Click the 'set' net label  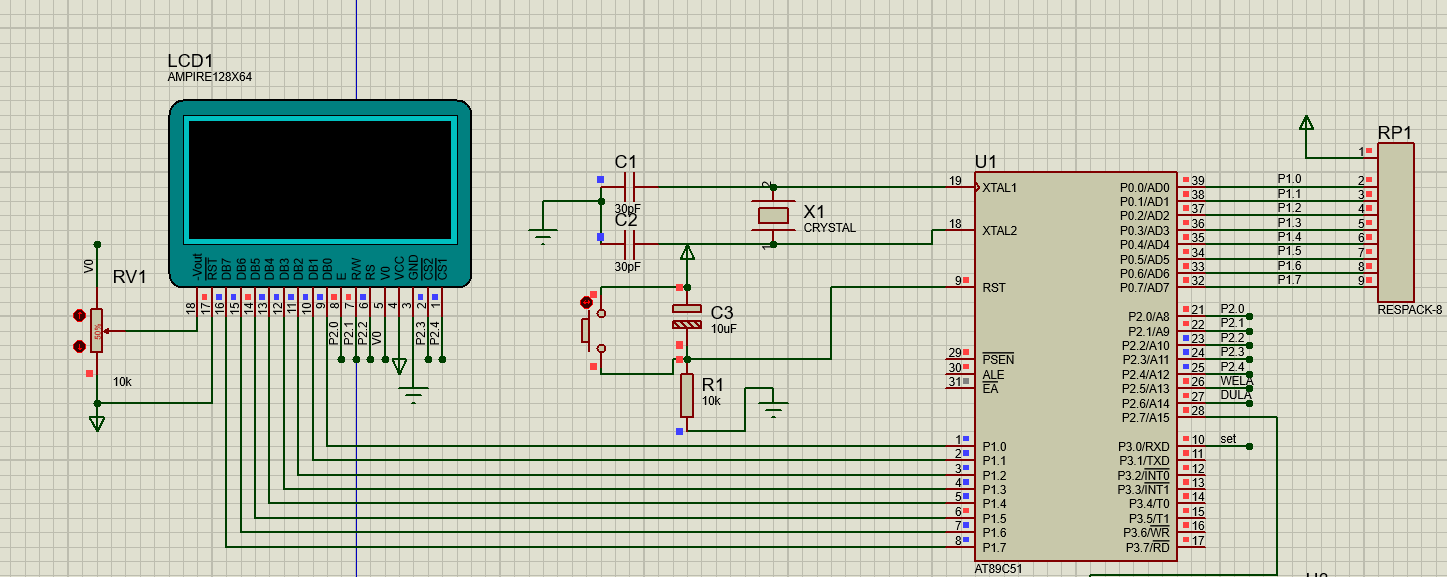(x=1228, y=439)
